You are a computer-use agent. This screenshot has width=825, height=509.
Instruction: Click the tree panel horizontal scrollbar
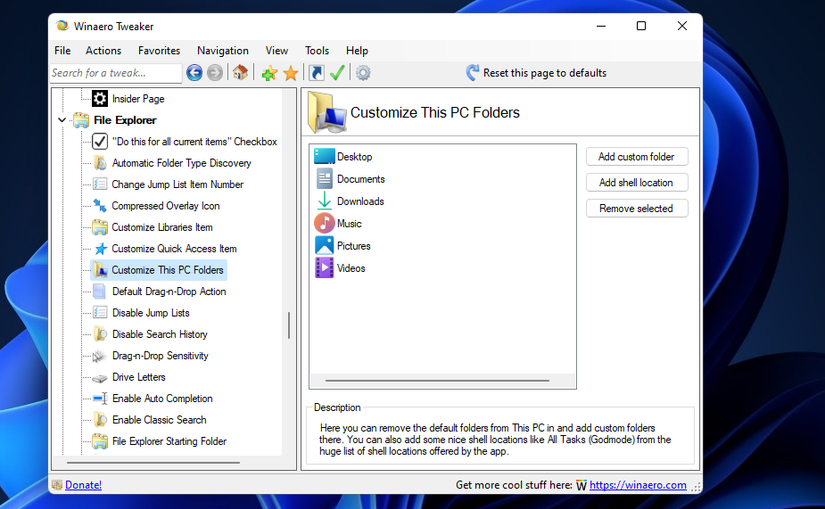coord(153,463)
